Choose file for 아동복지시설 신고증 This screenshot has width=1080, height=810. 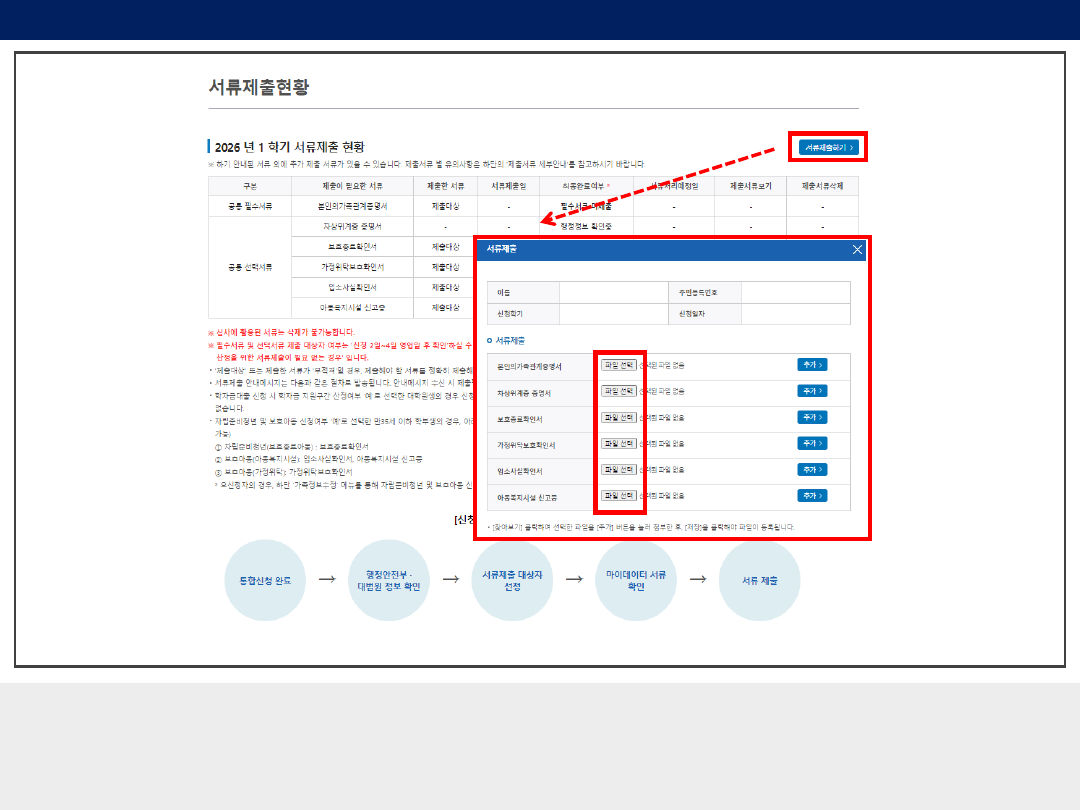pos(618,495)
